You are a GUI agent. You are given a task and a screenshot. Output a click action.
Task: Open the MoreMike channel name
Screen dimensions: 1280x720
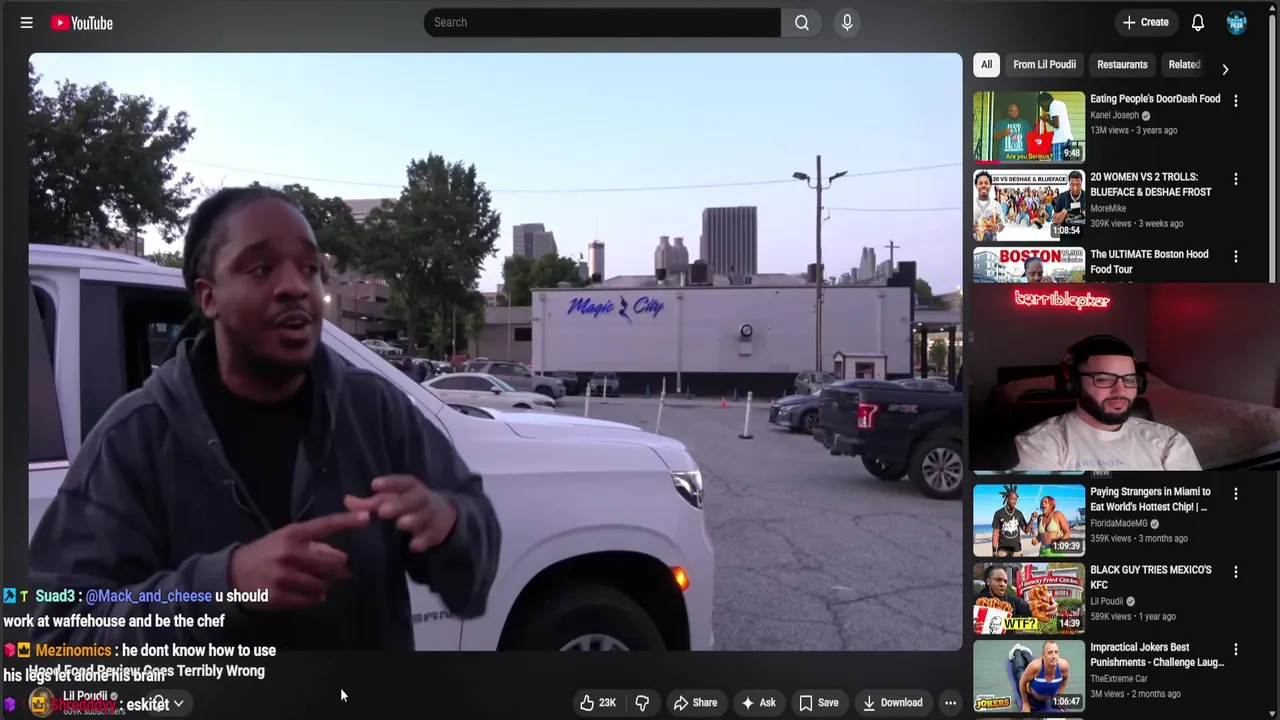pos(1109,208)
